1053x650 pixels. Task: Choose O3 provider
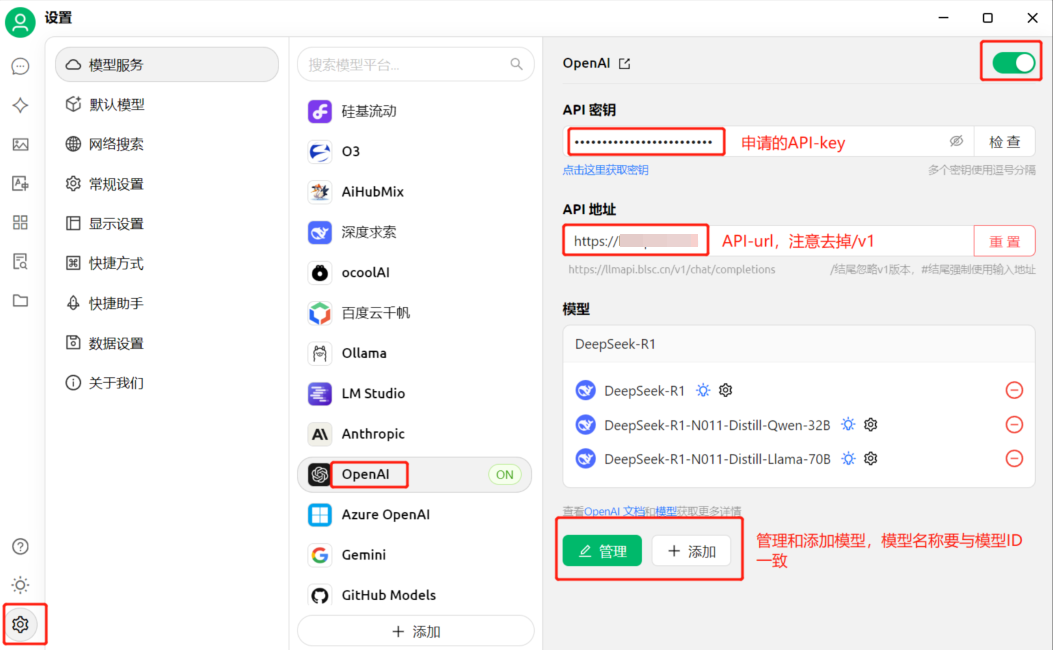point(415,152)
